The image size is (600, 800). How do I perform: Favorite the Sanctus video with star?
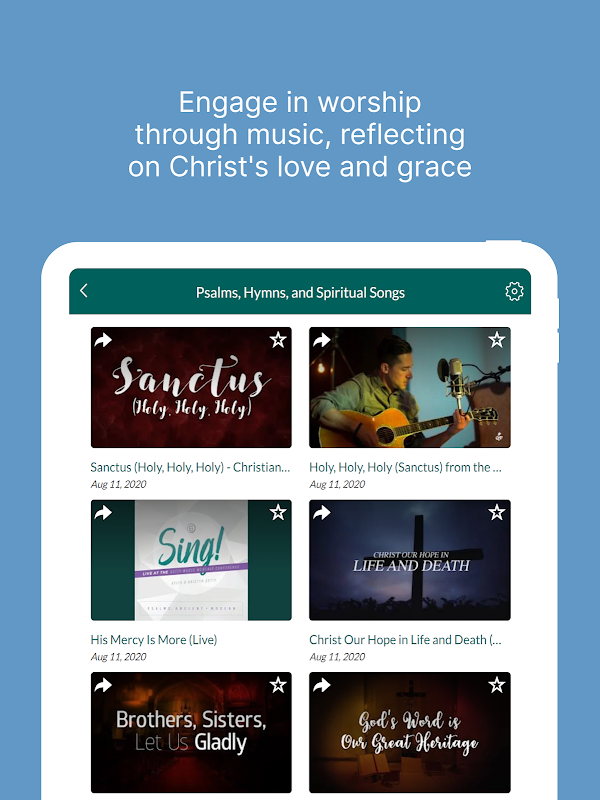pyautogui.click(x=278, y=339)
